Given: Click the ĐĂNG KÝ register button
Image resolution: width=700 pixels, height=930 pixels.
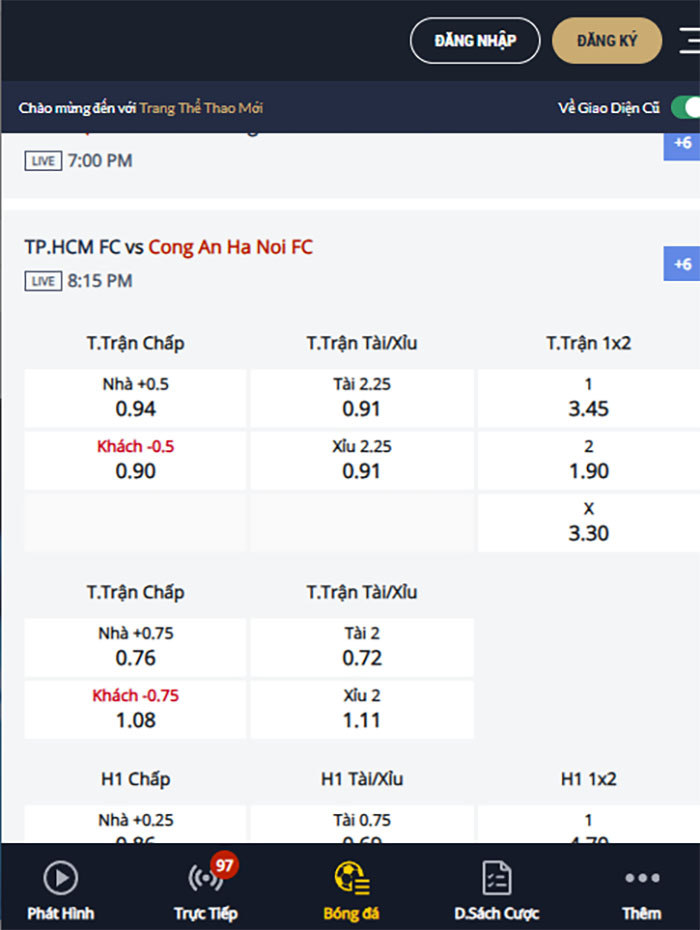Looking at the screenshot, I should [607, 41].
